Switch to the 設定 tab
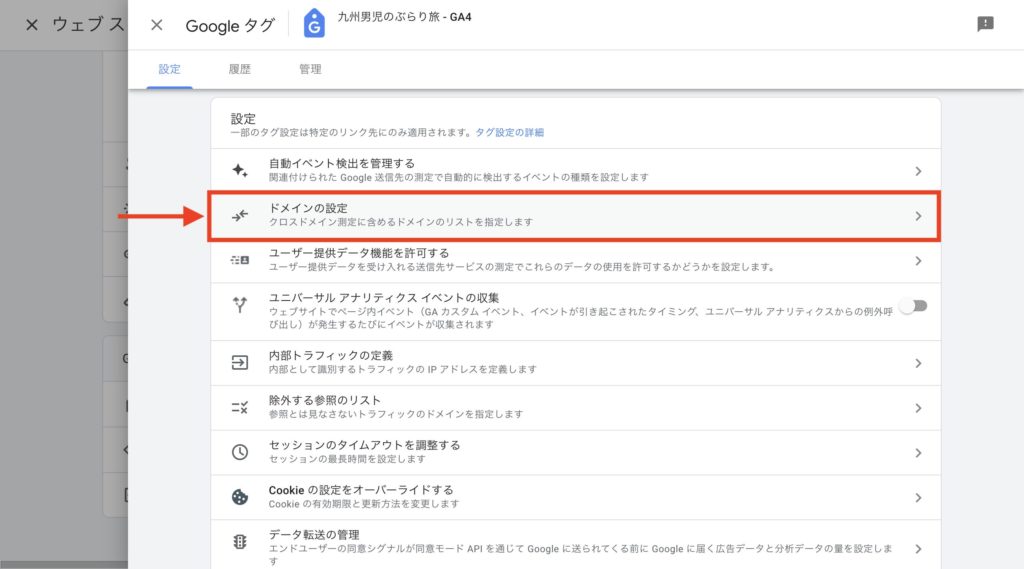 point(169,69)
